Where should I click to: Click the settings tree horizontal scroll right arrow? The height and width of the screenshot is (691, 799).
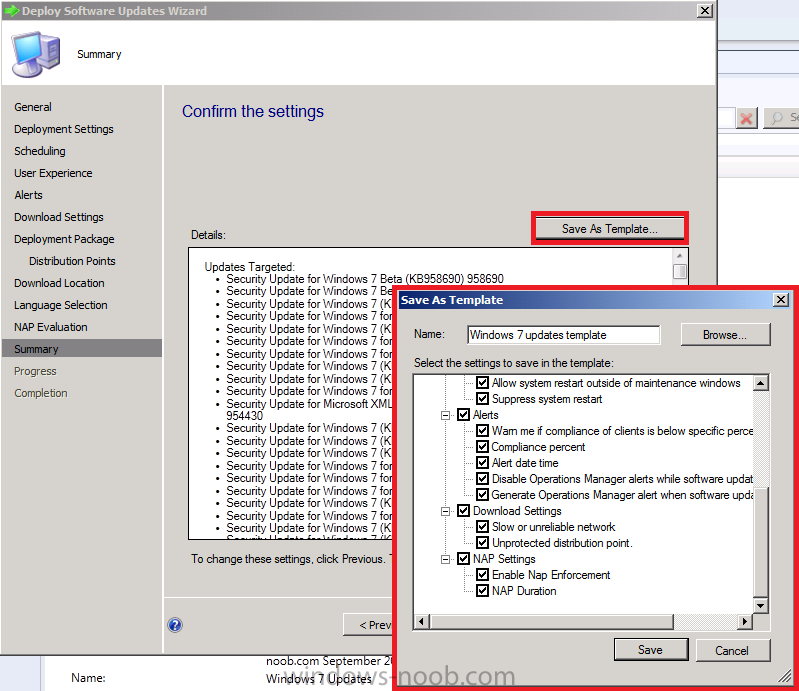[x=745, y=622]
